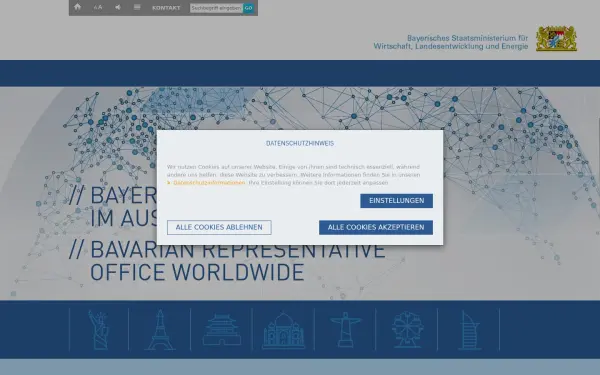600x375 pixels.
Task: Open the KONTAKT link
Action: tap(166, 8)
